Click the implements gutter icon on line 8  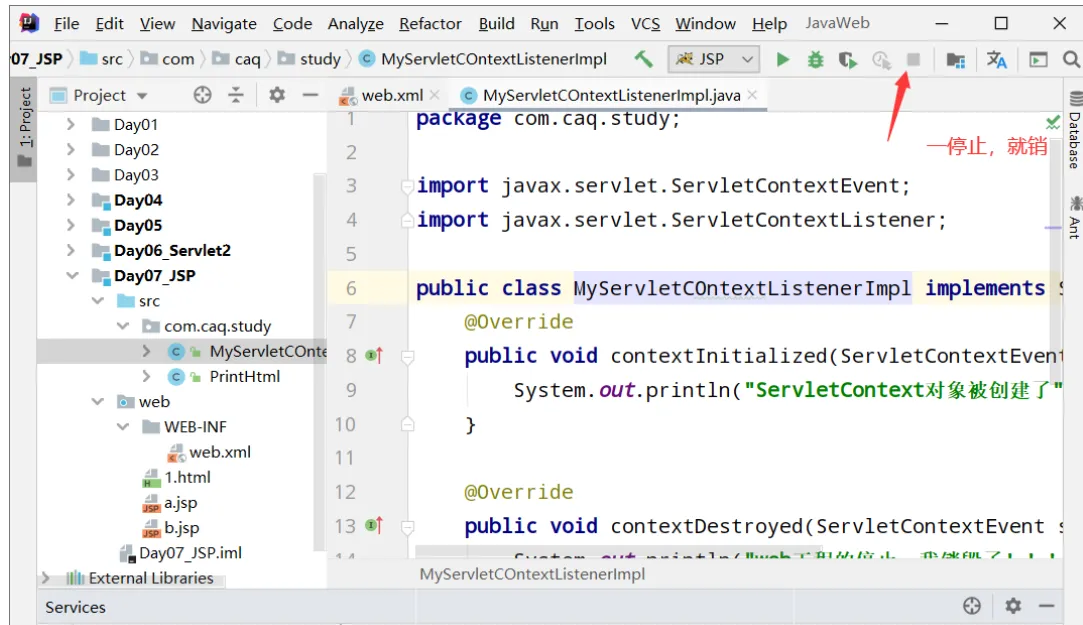(374, 356)
